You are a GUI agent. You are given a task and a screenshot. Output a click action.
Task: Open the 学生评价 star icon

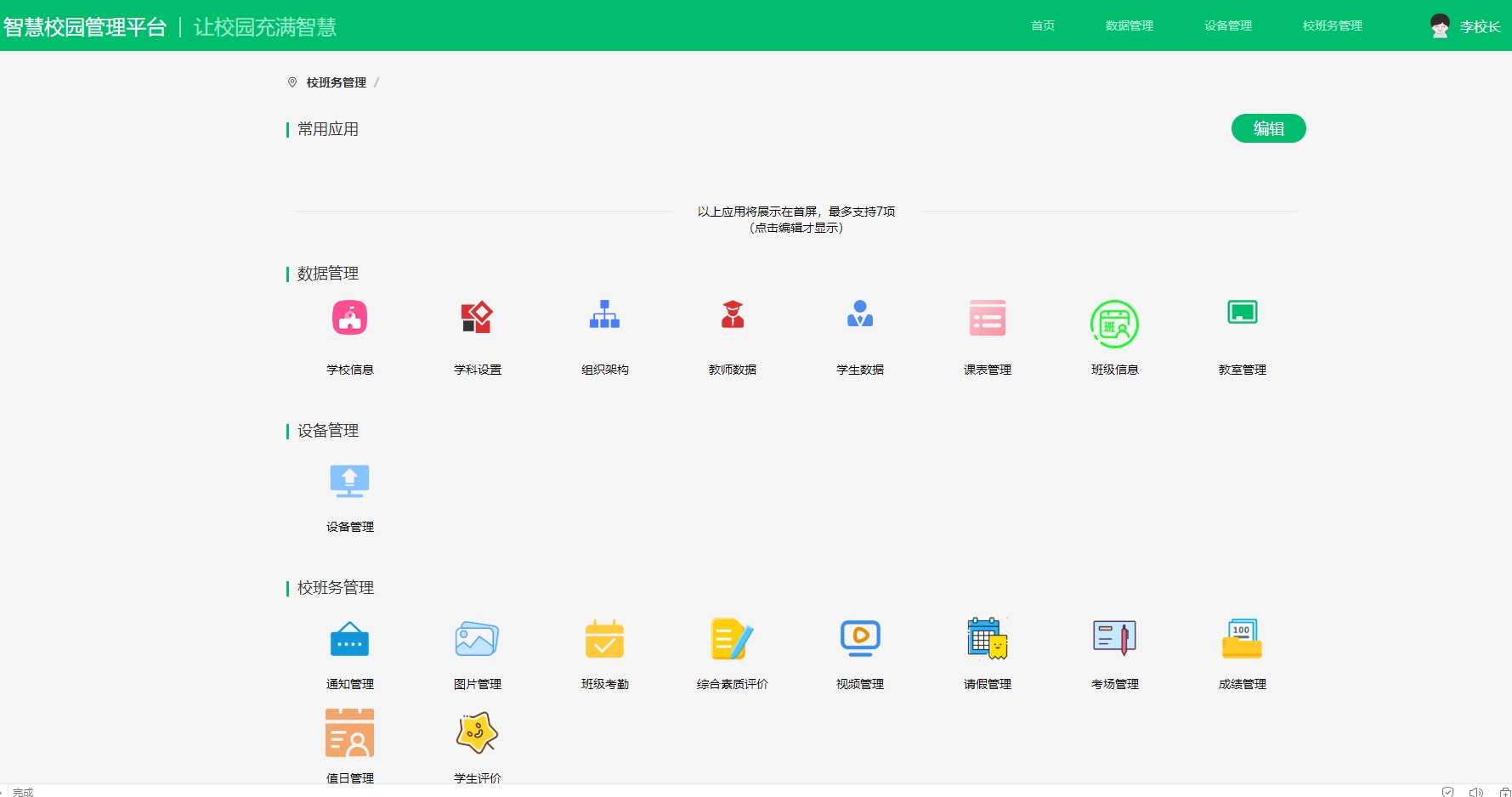[477, 733]
